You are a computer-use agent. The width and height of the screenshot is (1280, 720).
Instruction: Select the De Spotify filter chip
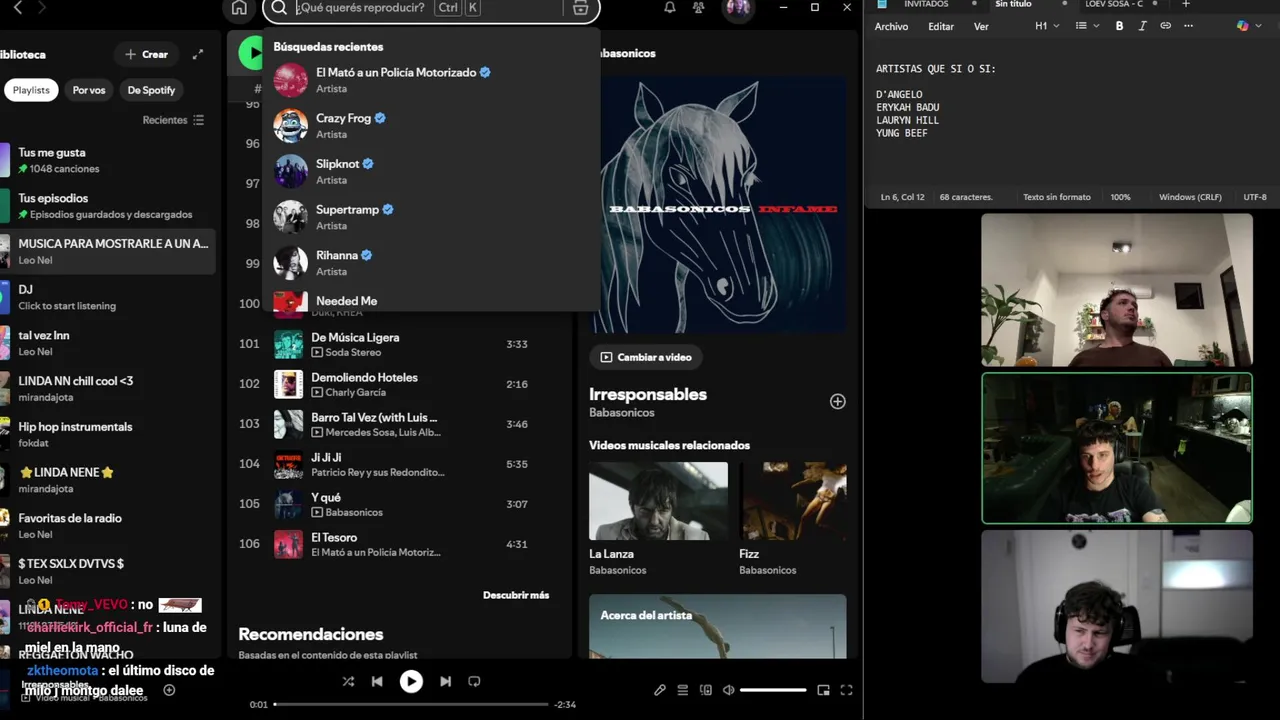(151, 90)
